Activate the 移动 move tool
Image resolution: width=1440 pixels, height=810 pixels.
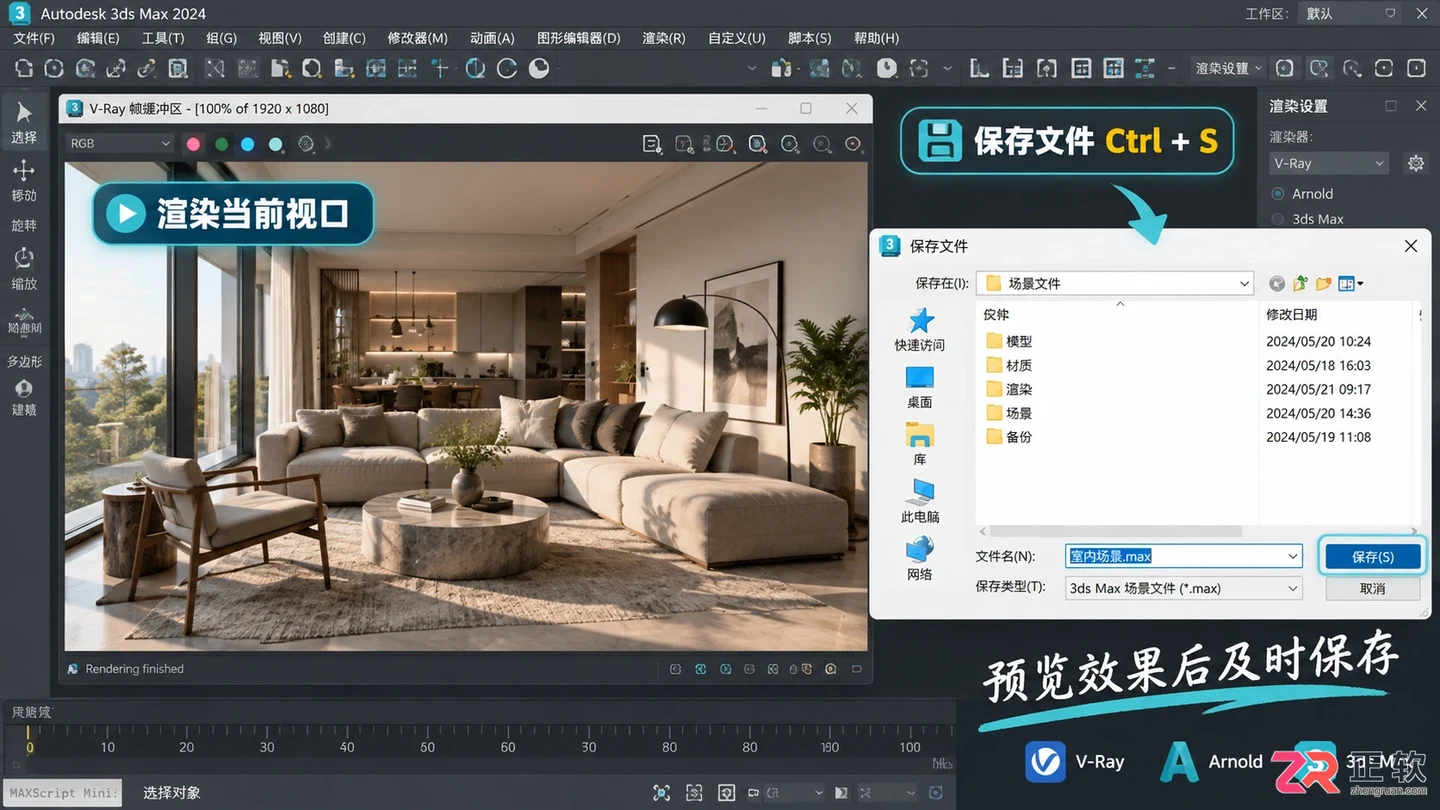(24, 181)
